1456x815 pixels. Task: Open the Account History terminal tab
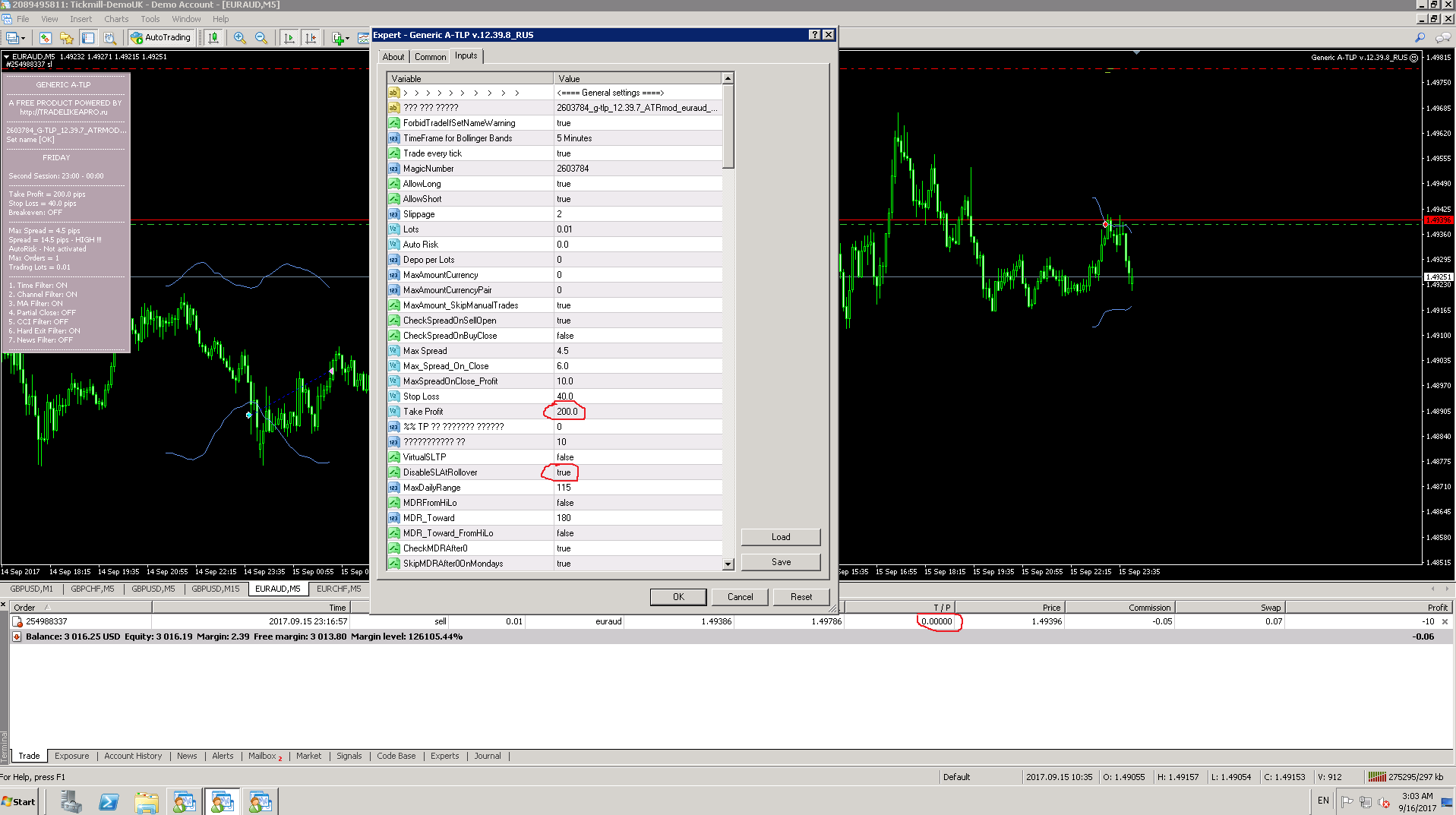point(133,756)
